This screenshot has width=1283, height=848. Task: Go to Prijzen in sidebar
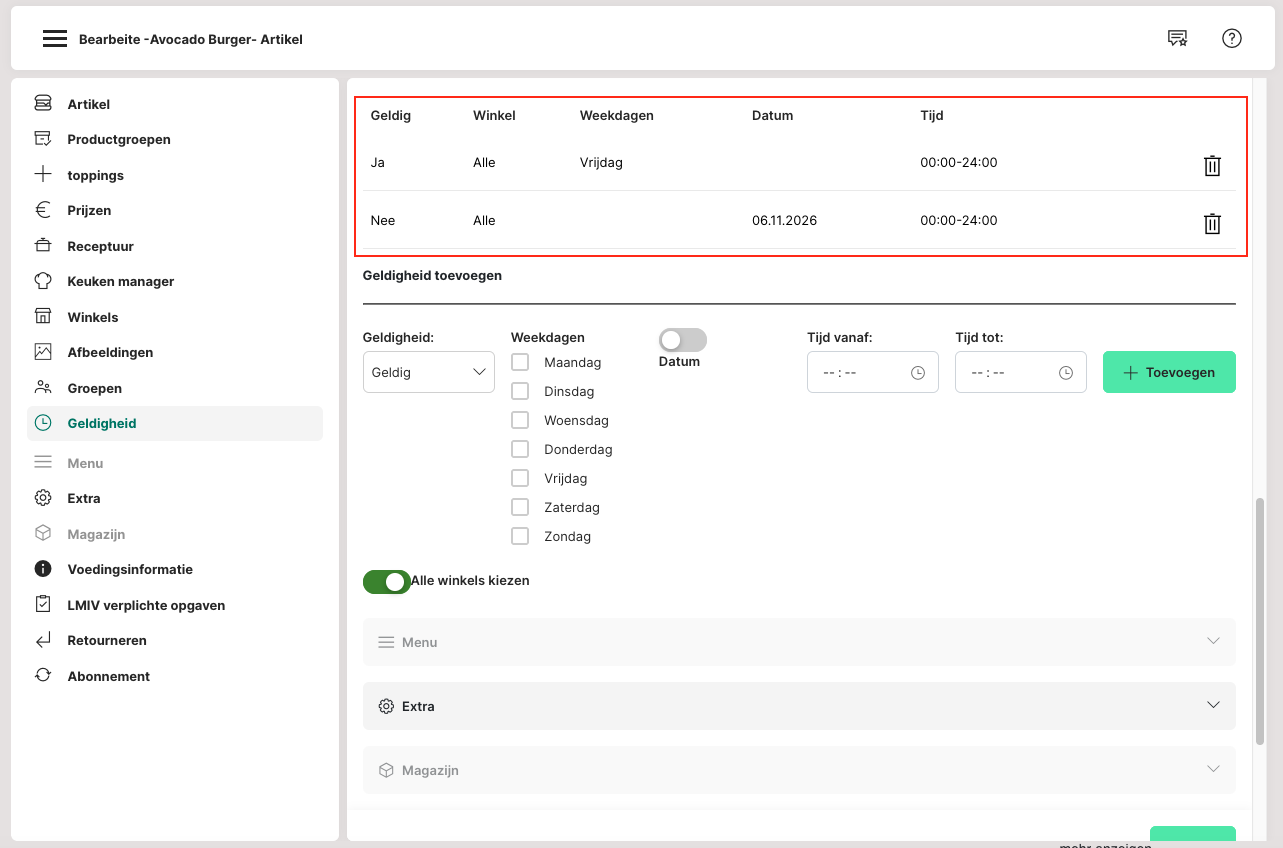click(89, 211)
